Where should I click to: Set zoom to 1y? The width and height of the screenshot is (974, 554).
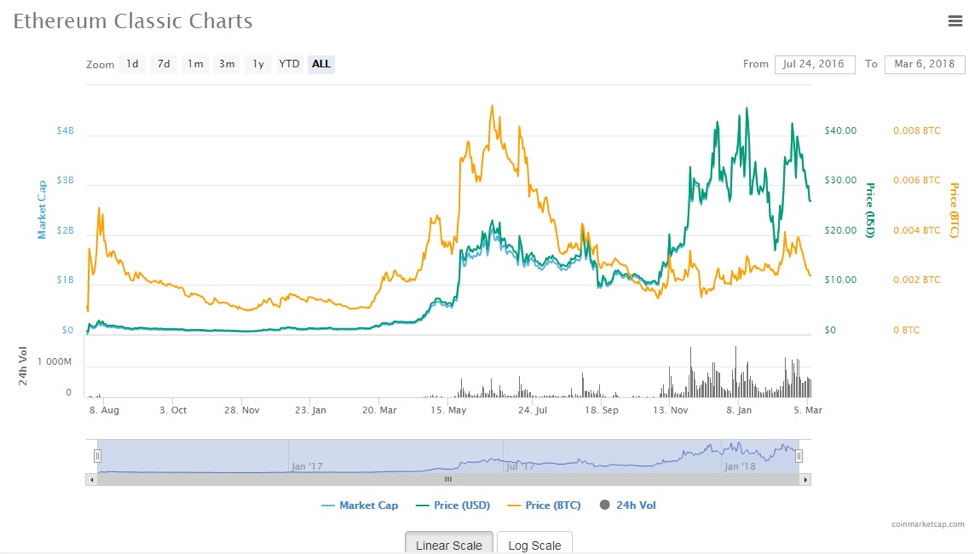pos(258,64)
